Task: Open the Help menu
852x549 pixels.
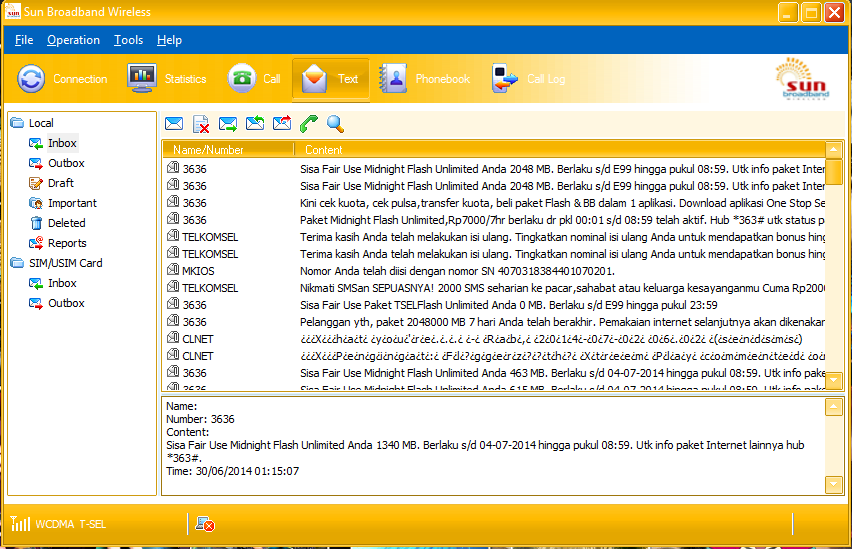Action: click(x=169, y=40)
